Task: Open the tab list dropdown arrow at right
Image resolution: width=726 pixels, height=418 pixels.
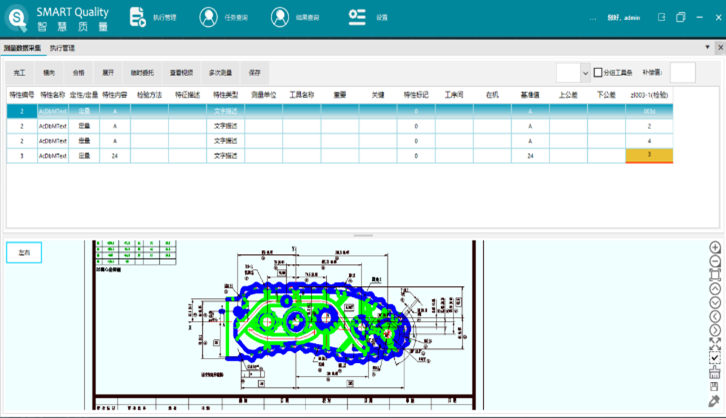Action: point(707,47)
